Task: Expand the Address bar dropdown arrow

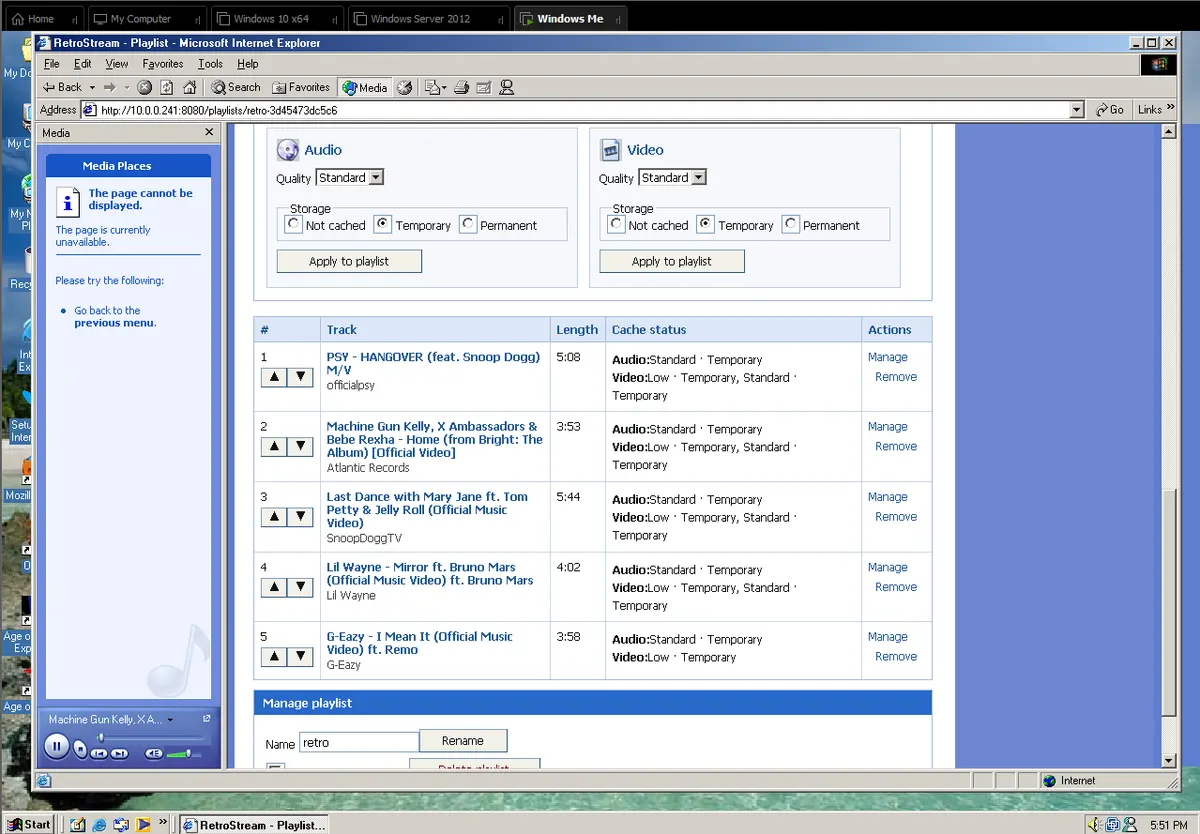Action: [x=1076, y=110]
